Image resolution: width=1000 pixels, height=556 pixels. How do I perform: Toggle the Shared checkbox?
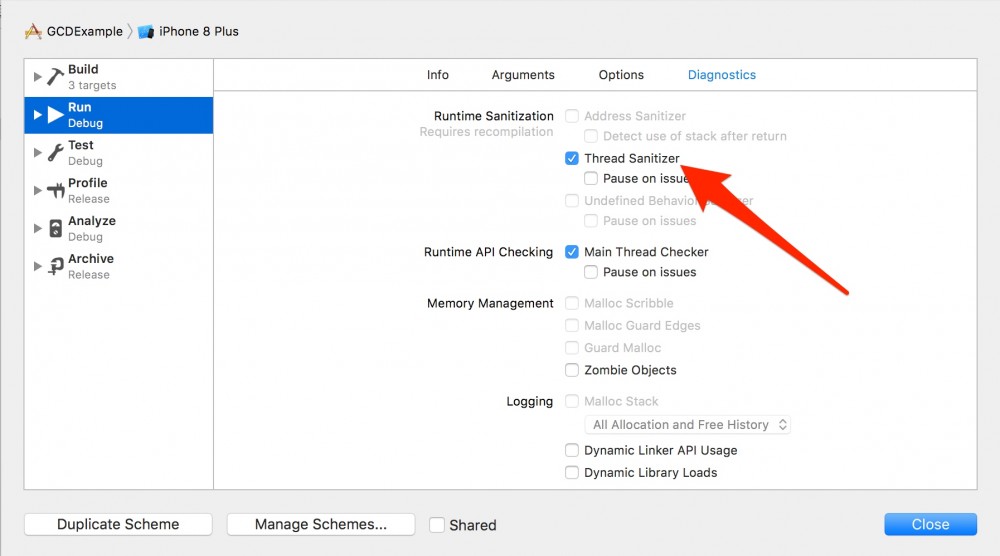[437, 525]
